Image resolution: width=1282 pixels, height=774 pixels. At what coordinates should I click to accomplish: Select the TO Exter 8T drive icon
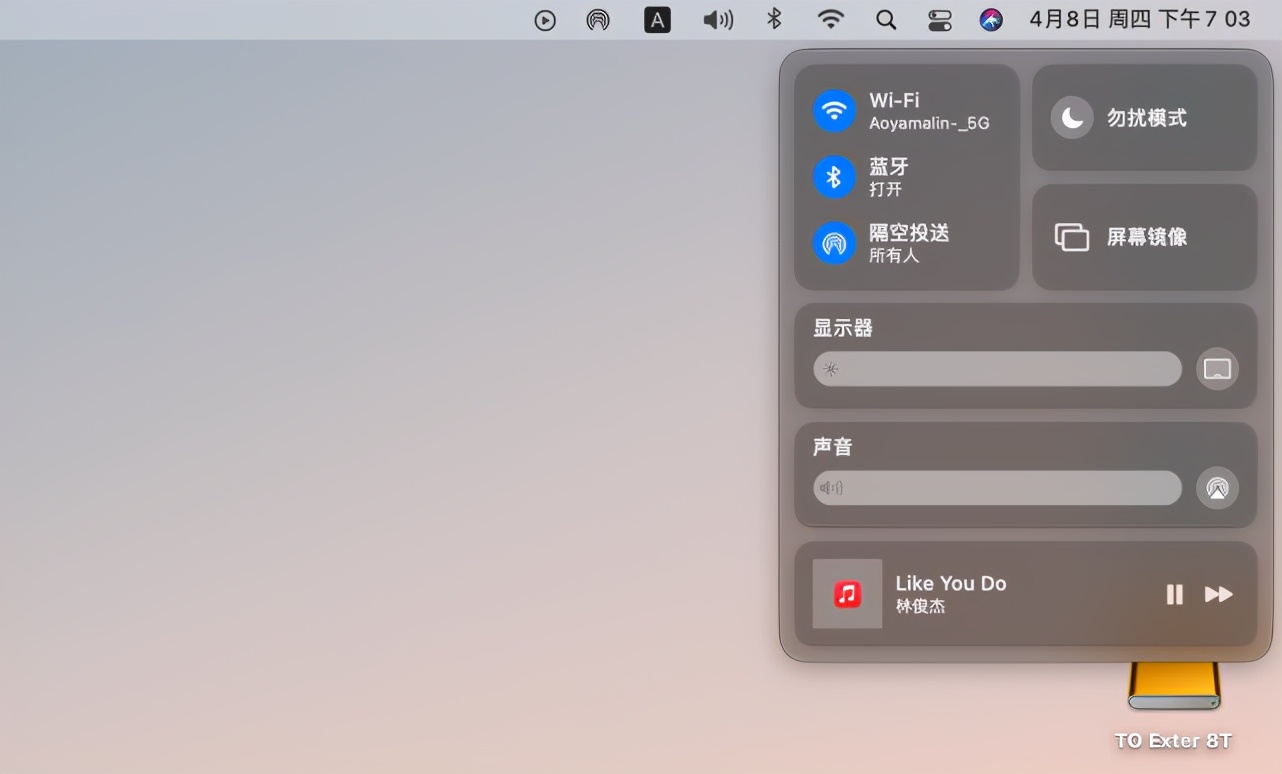[x=1174, y=687]
